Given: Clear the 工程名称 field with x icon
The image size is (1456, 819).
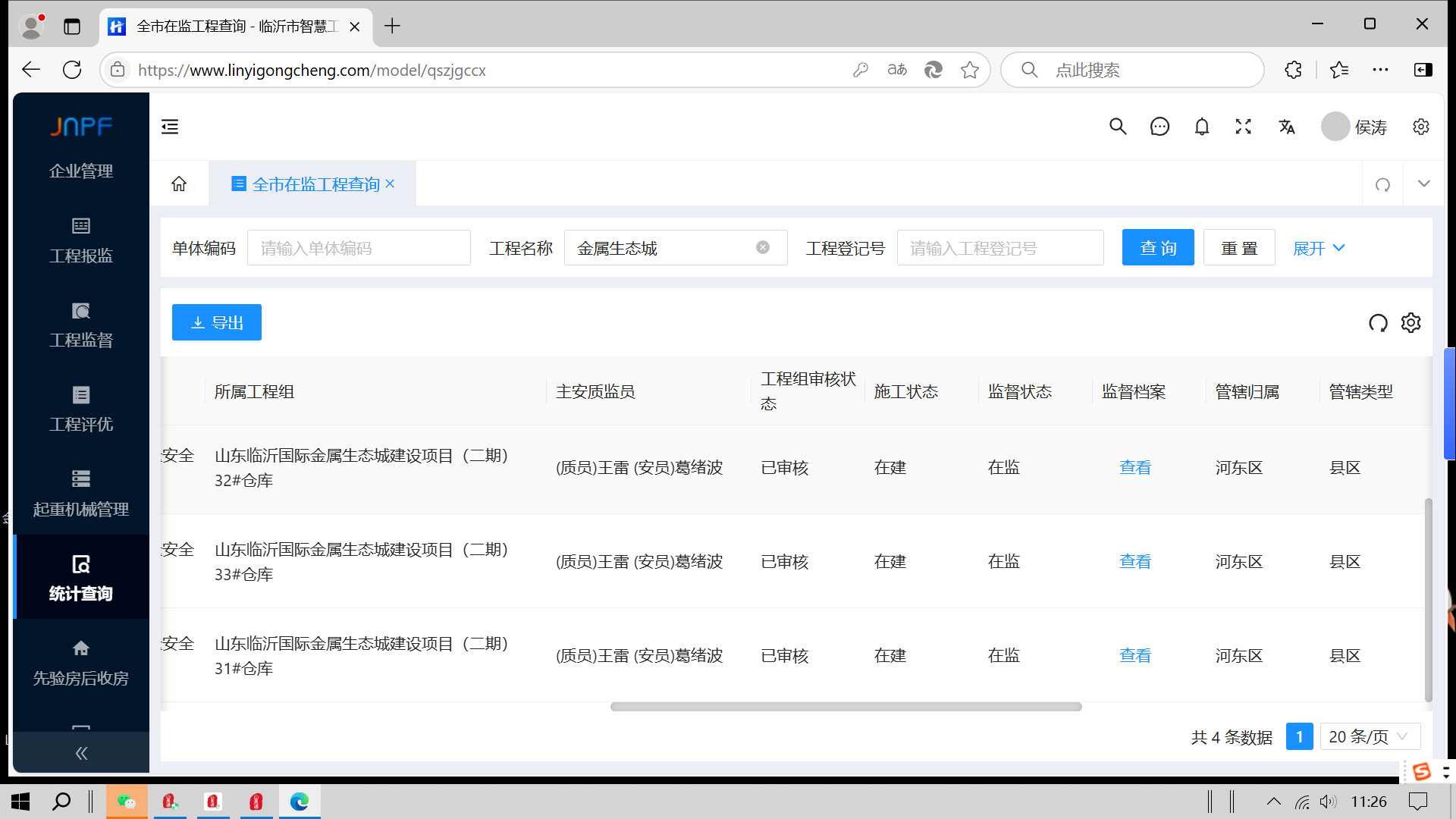Looking at the screenshot, I should click(763, 247).
